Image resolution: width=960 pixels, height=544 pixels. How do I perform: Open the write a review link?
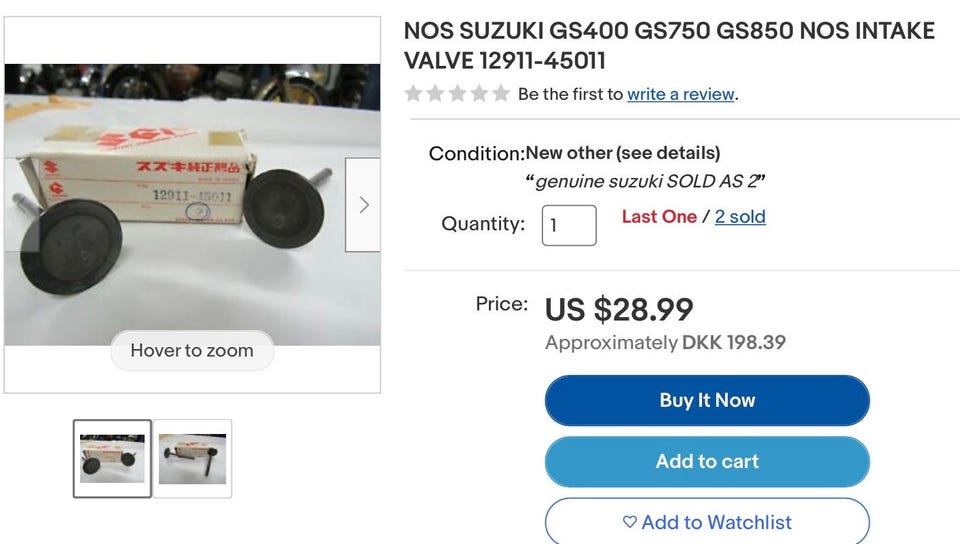[680, 94]
